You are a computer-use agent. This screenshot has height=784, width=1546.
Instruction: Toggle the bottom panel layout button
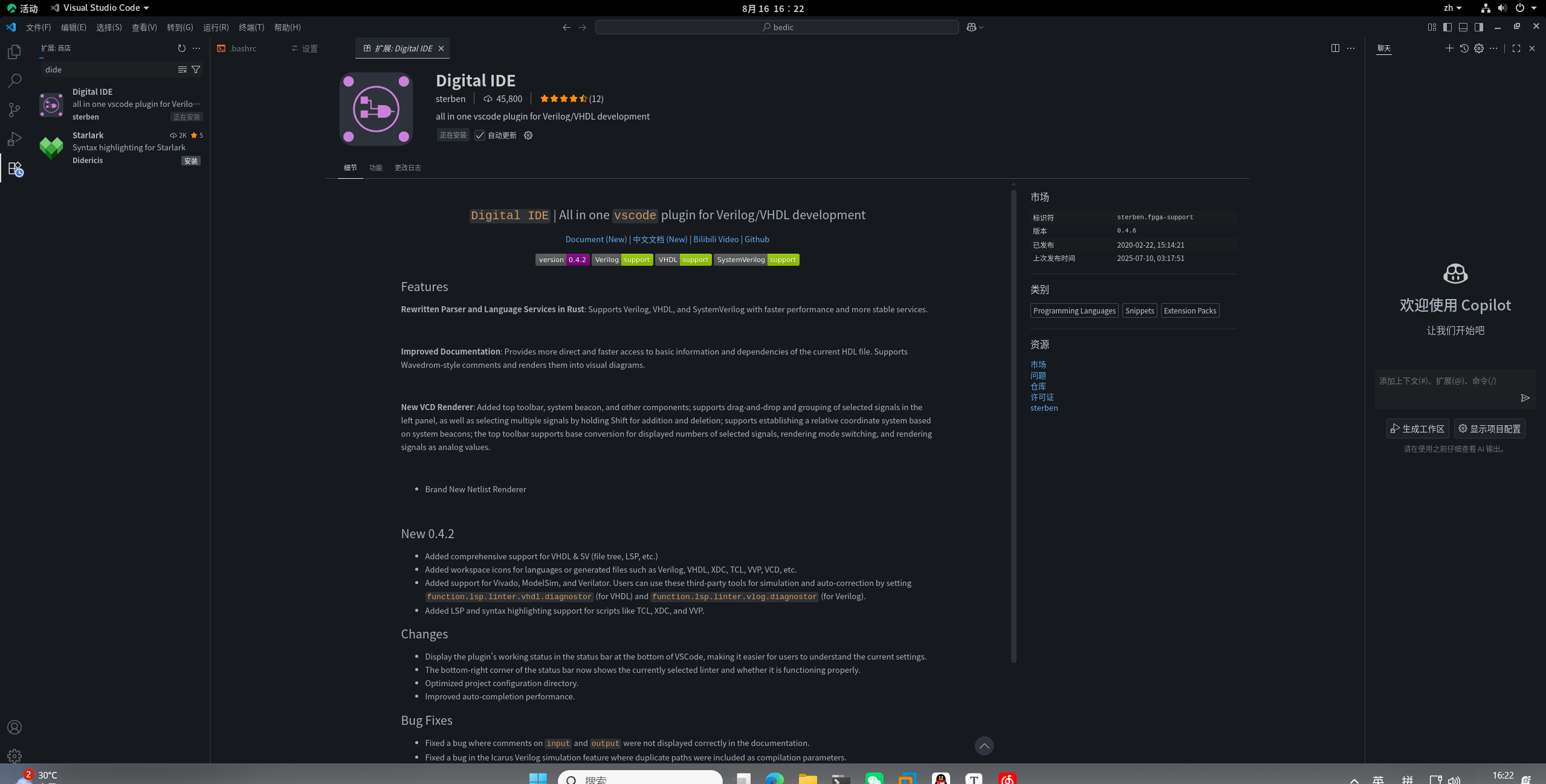pos(1463,27)
